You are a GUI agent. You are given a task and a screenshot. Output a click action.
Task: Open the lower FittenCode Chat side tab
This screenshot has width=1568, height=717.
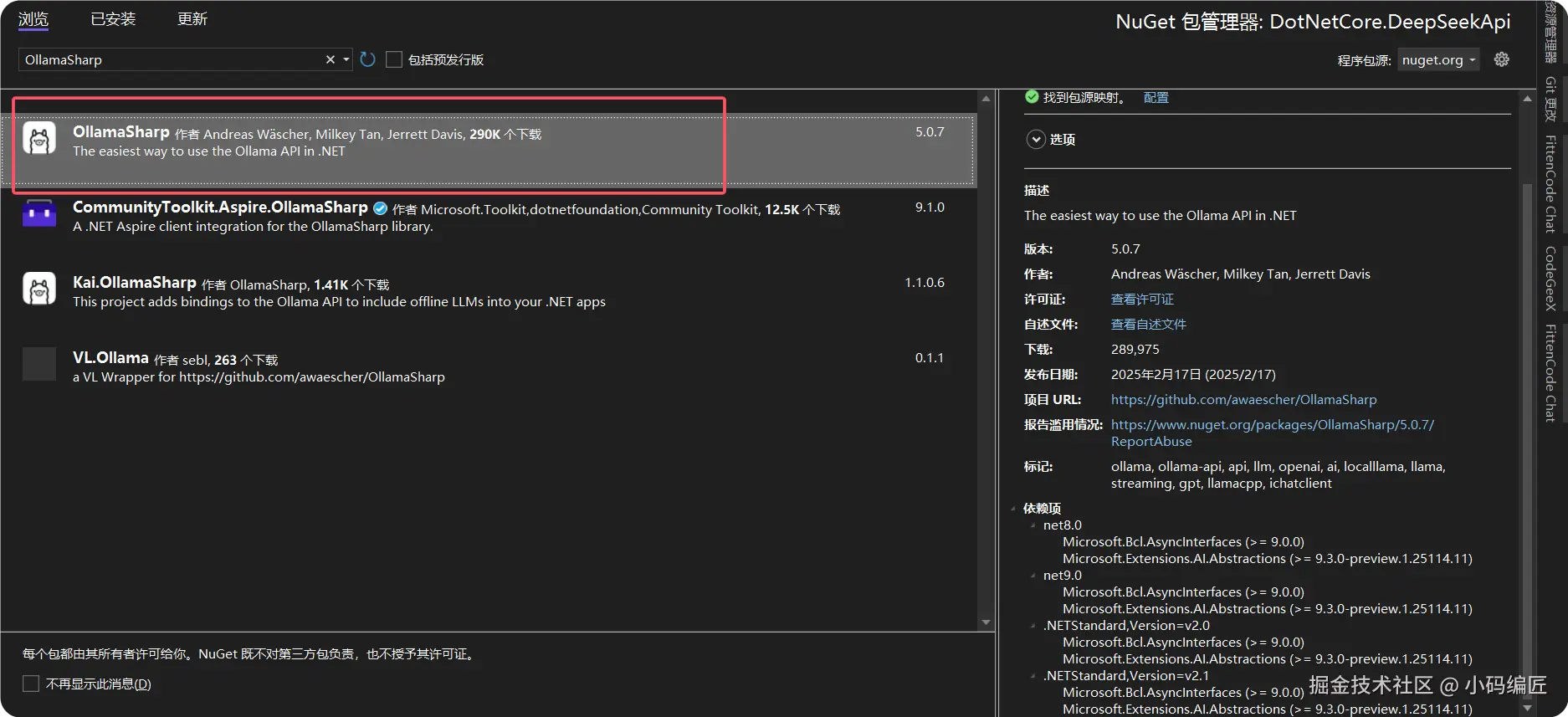click(1550, 373)
